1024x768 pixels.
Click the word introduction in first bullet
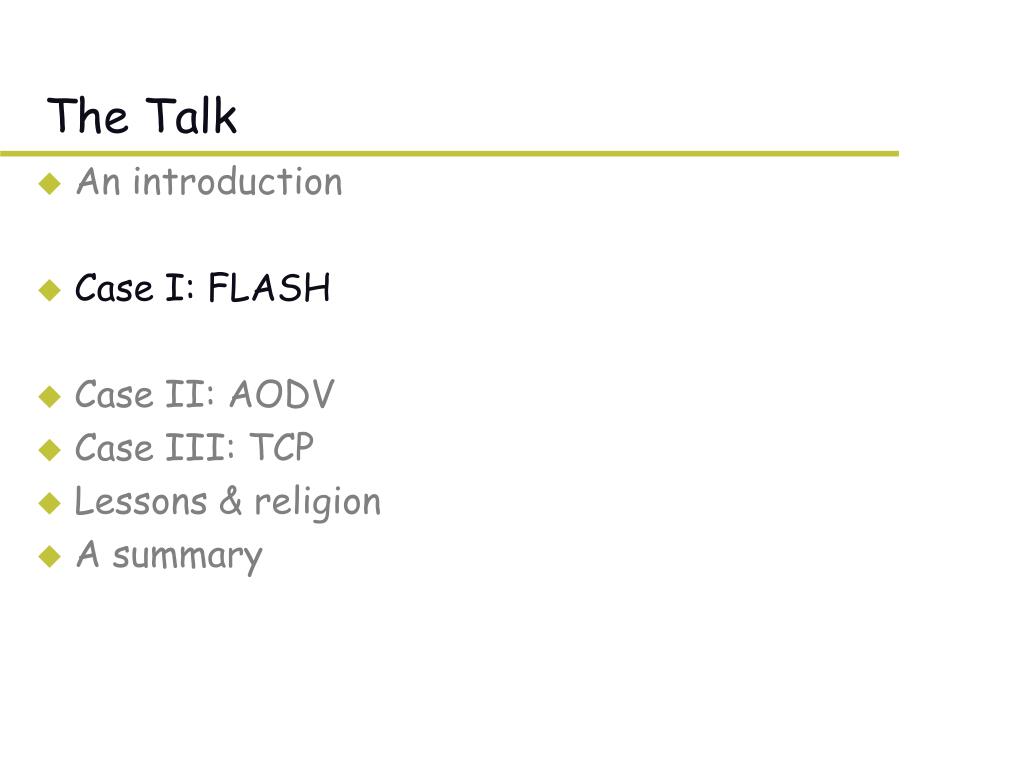click(238, 182)
